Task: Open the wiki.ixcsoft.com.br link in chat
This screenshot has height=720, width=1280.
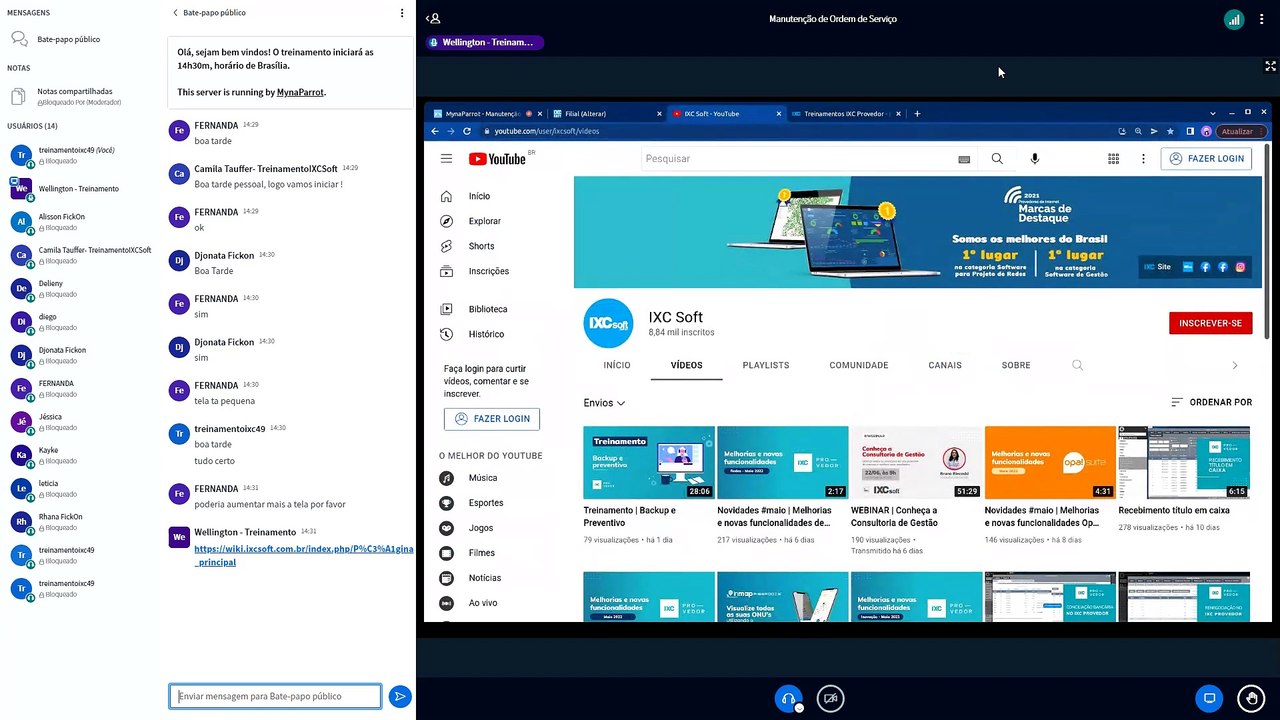Action: pyautogui.click(x=303, y=555)
